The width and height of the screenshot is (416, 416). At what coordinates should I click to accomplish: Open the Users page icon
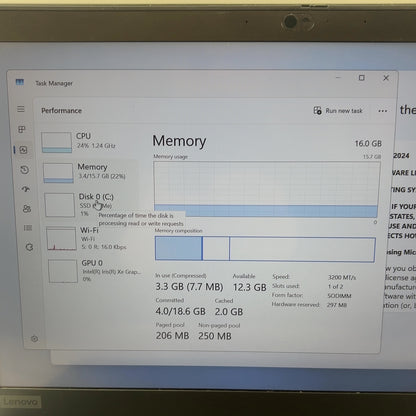tap(27, 209)
